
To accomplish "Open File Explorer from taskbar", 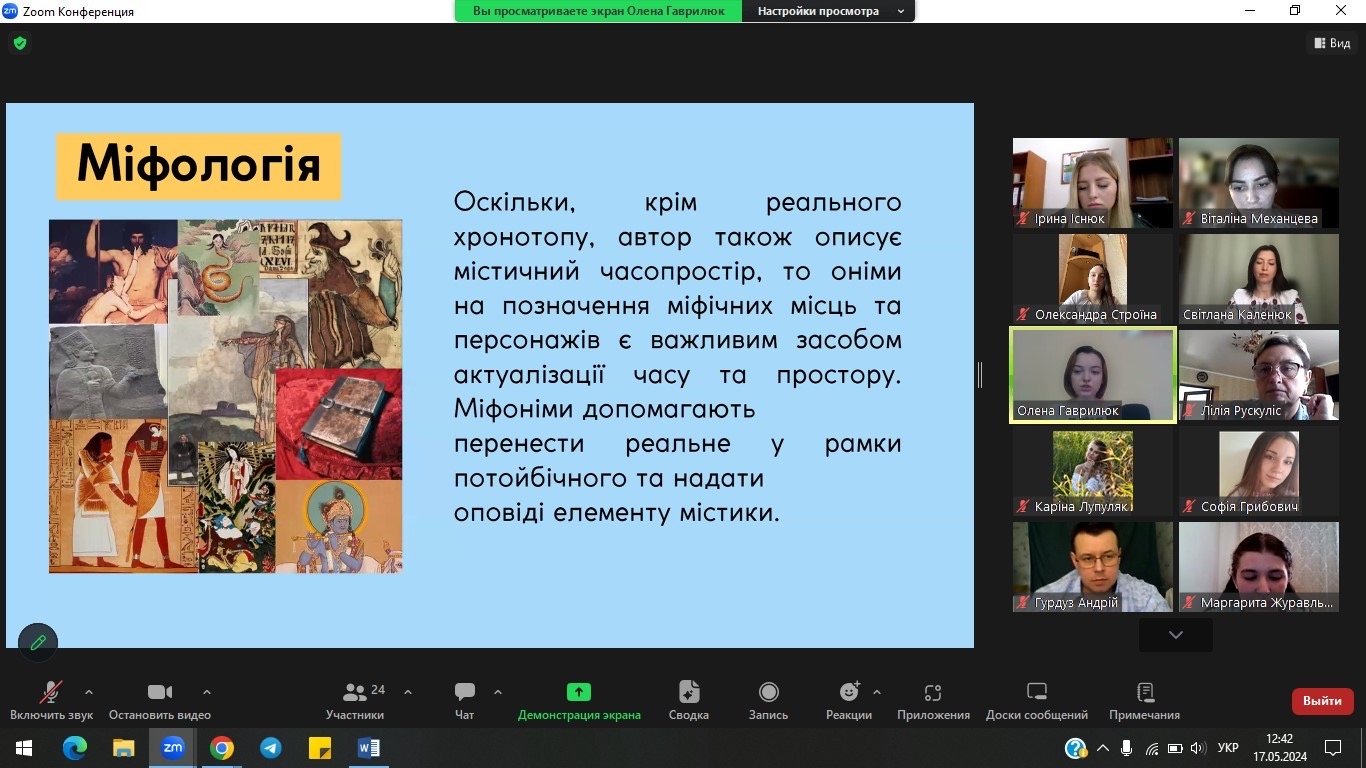I will pos(124,748).
